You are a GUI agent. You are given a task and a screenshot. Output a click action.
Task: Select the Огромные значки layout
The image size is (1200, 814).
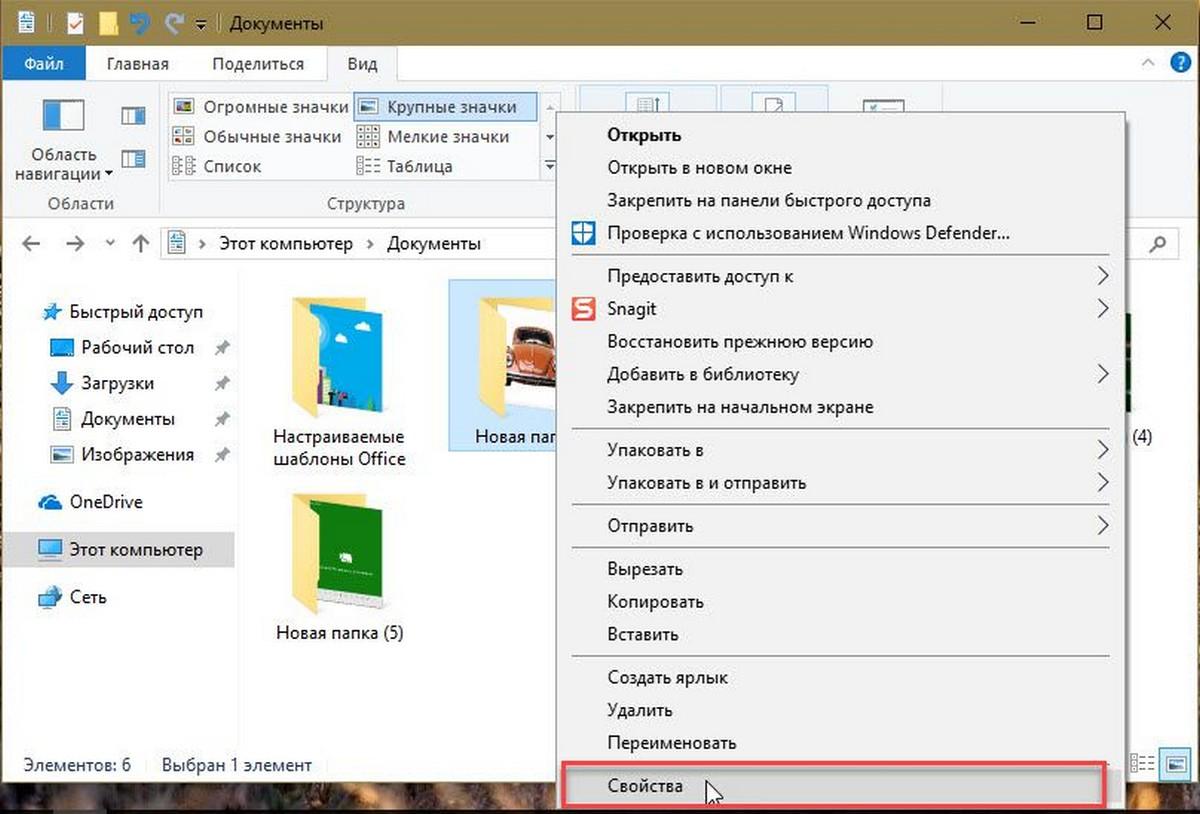point(260,107)
